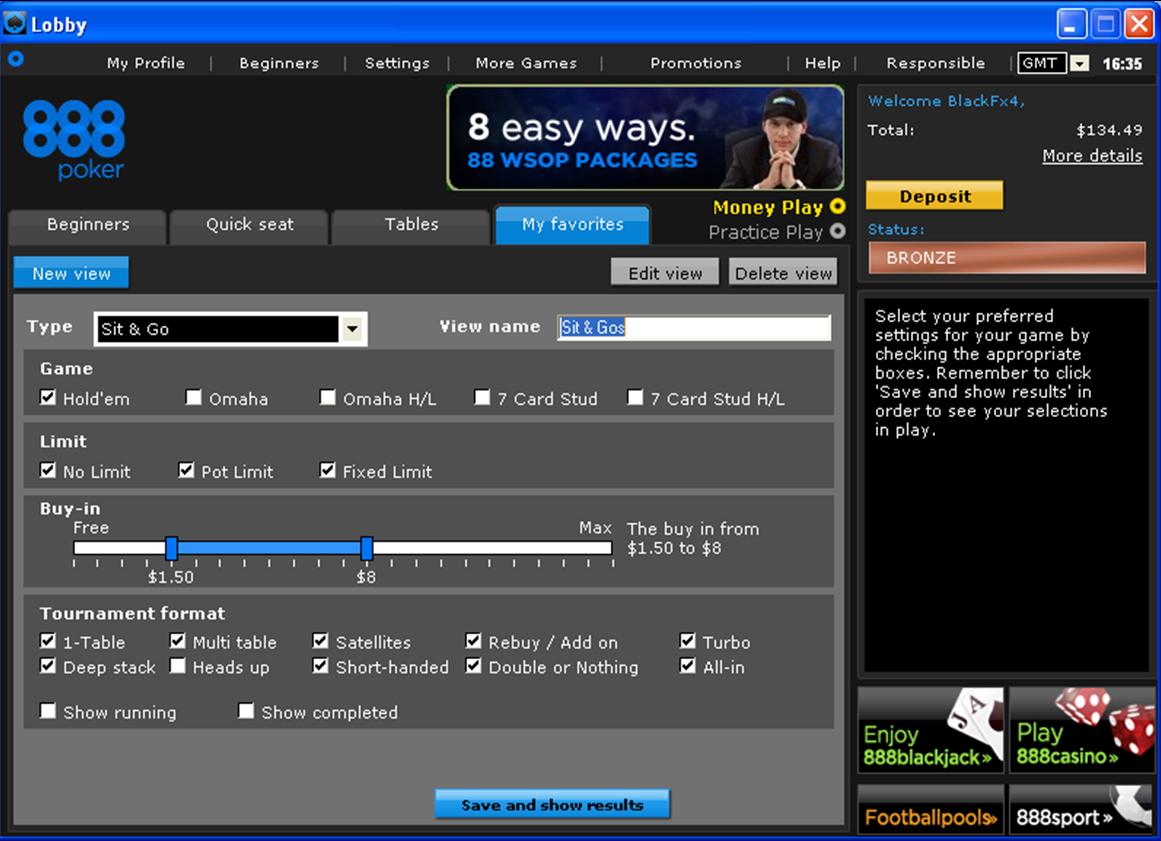Image resolution: width=1161 pixels, height=841 pixels.
Task: Open the Help menu
Action: coord(823,63)
